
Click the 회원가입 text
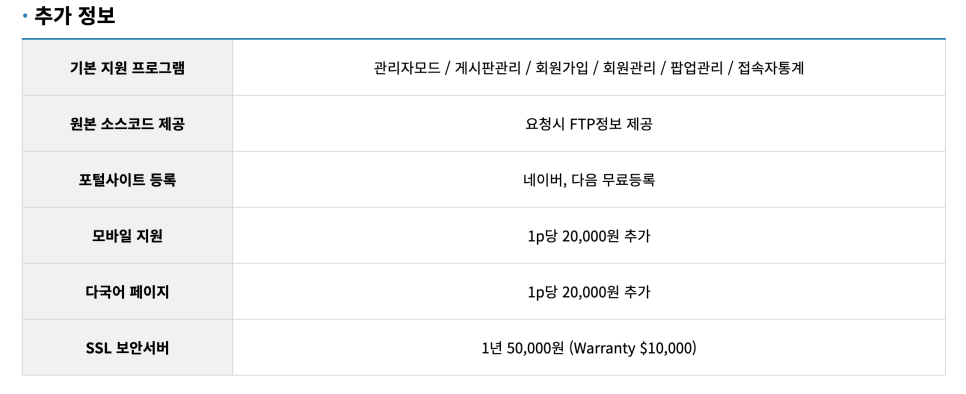tap(562, 68)
